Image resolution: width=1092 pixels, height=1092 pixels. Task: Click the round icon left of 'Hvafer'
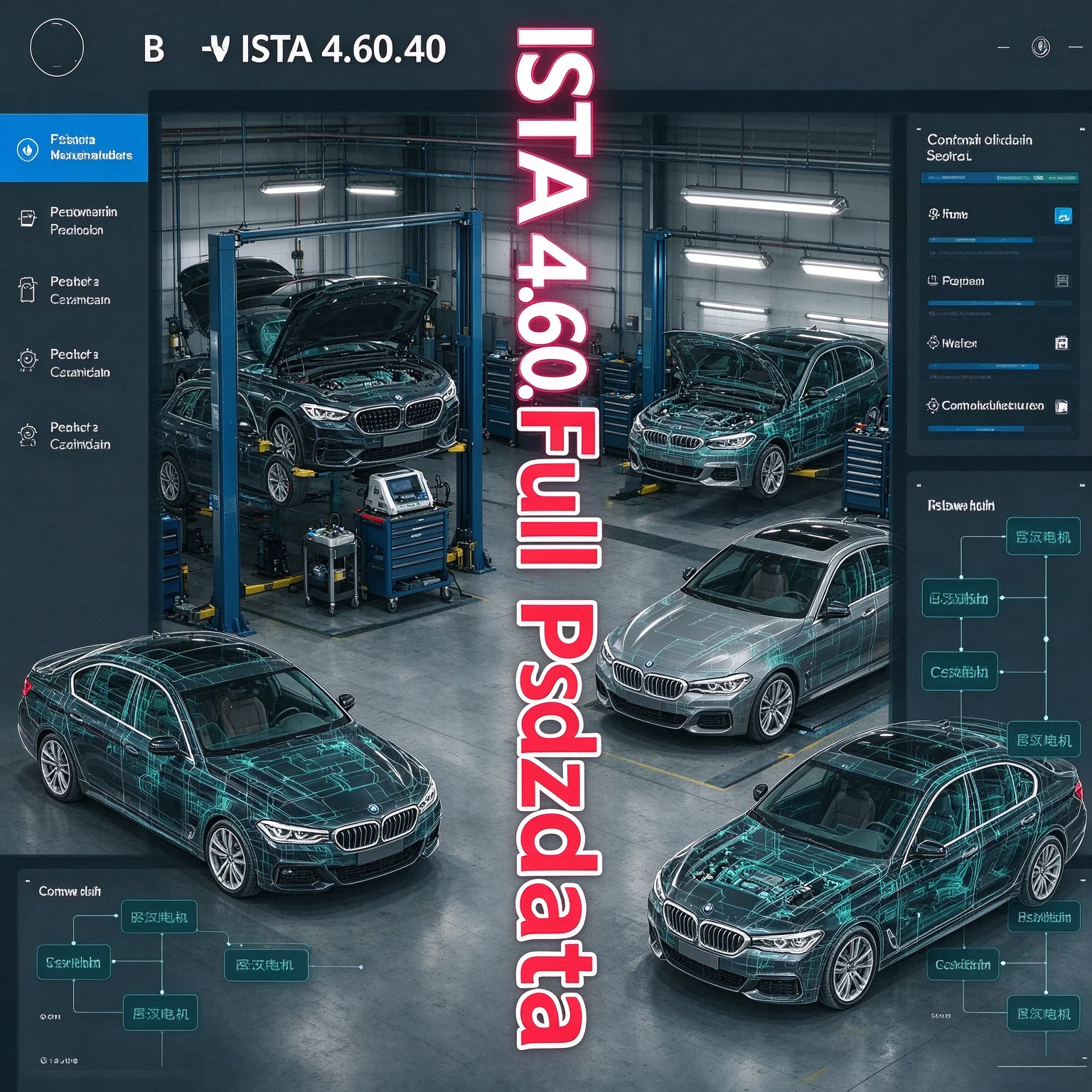[x=933, y=343]
